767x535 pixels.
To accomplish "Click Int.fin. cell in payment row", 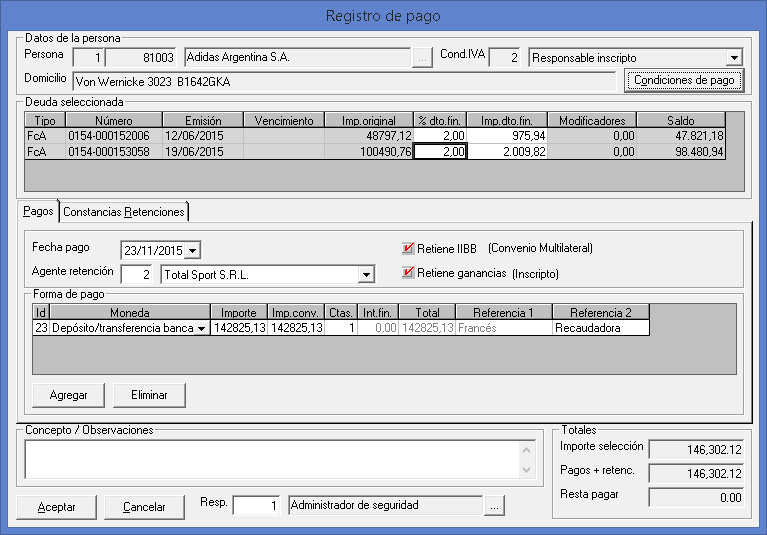I will pos(378,328).
